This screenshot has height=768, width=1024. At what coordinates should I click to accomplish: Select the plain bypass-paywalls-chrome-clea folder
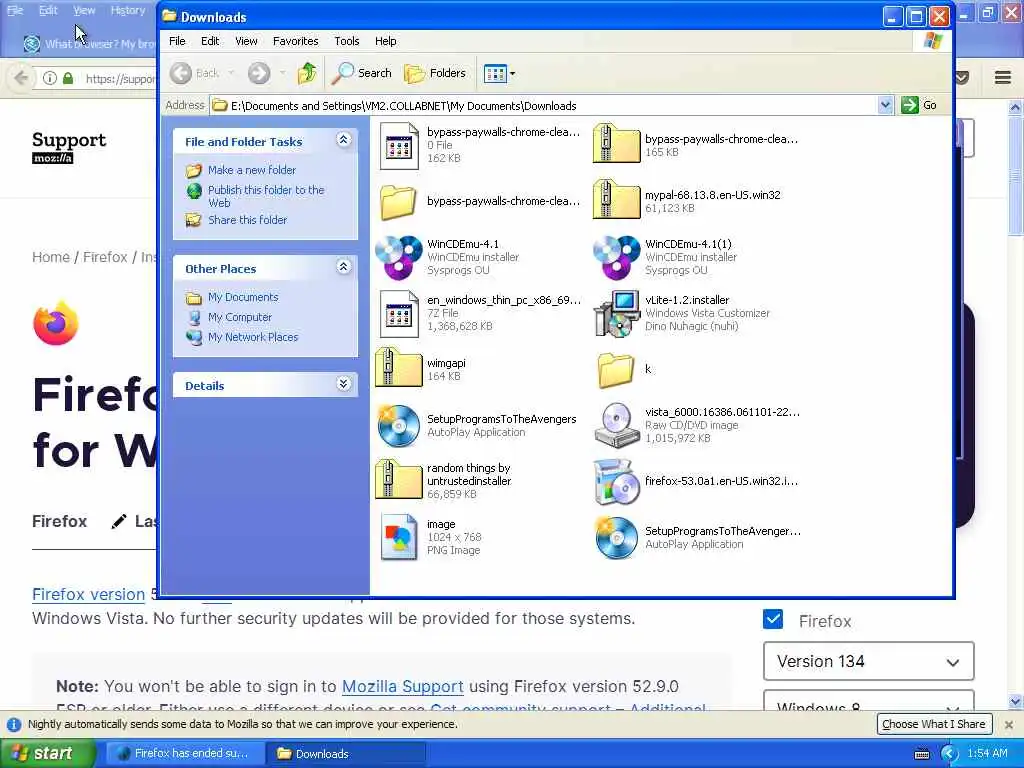pos(398,201)
